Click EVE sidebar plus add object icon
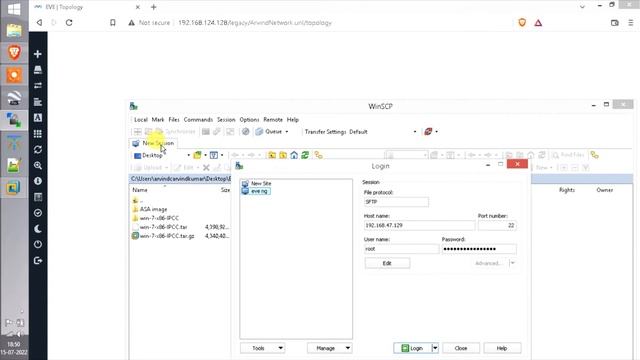This screenshot has height=360, width=640. point(38,54)
